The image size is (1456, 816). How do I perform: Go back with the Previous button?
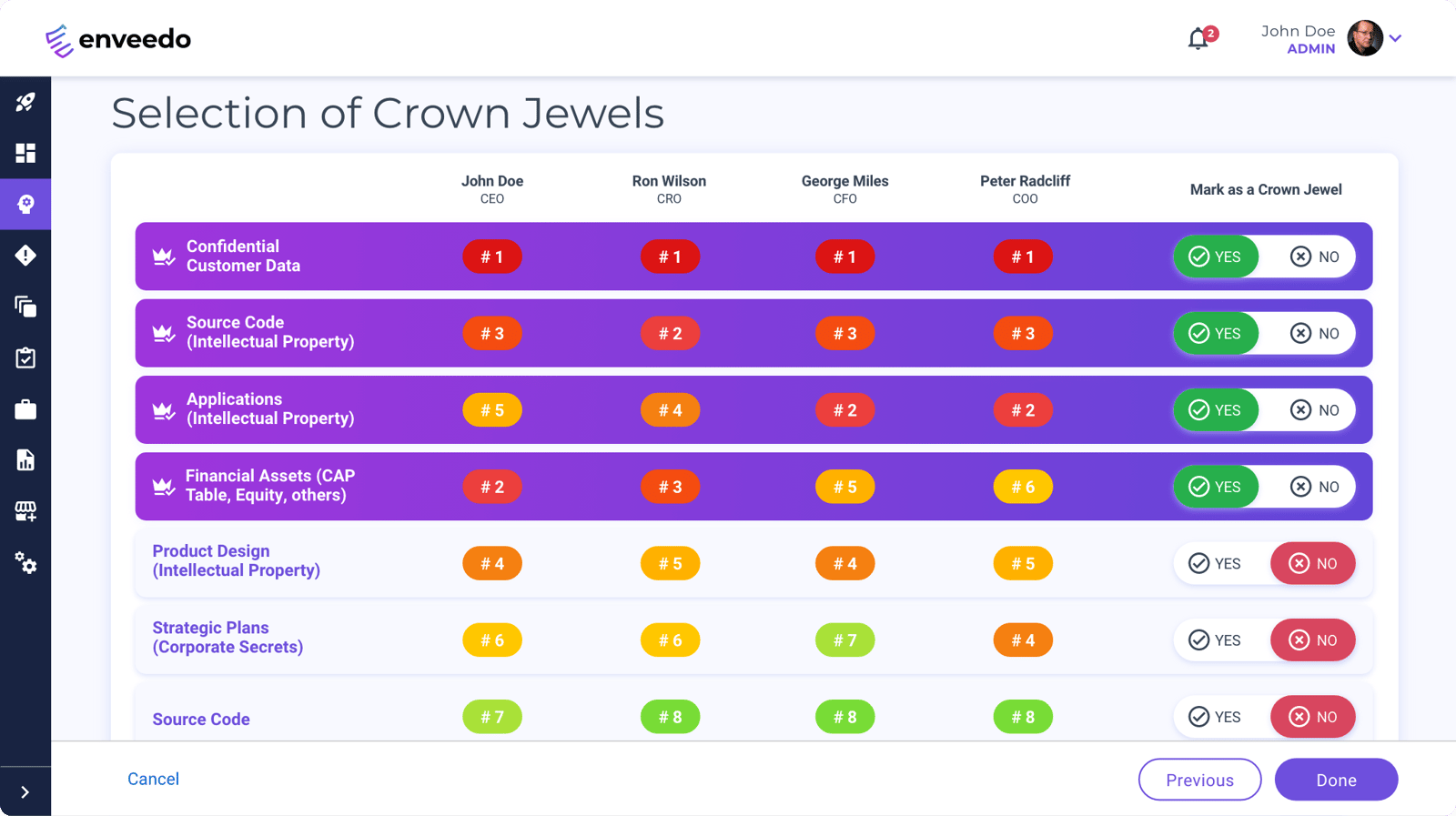click(x=1199, y=780)
